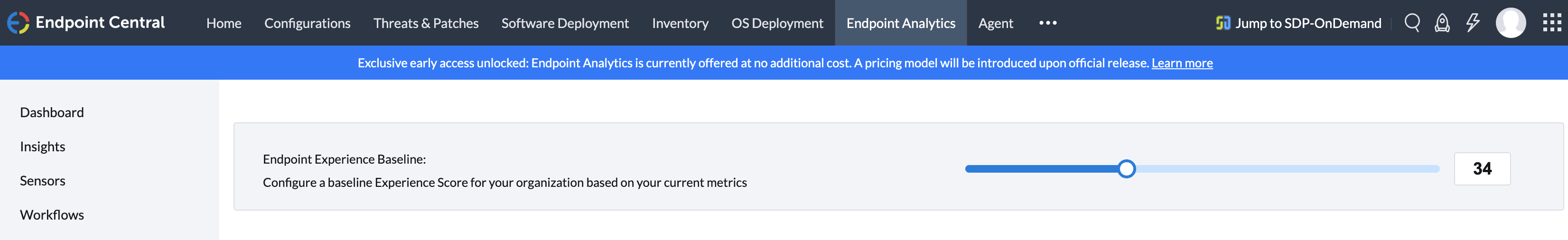Open the Configurations tab
Image resolution: width=1568 pixels, height=240 pixels.
pos(307,23)
